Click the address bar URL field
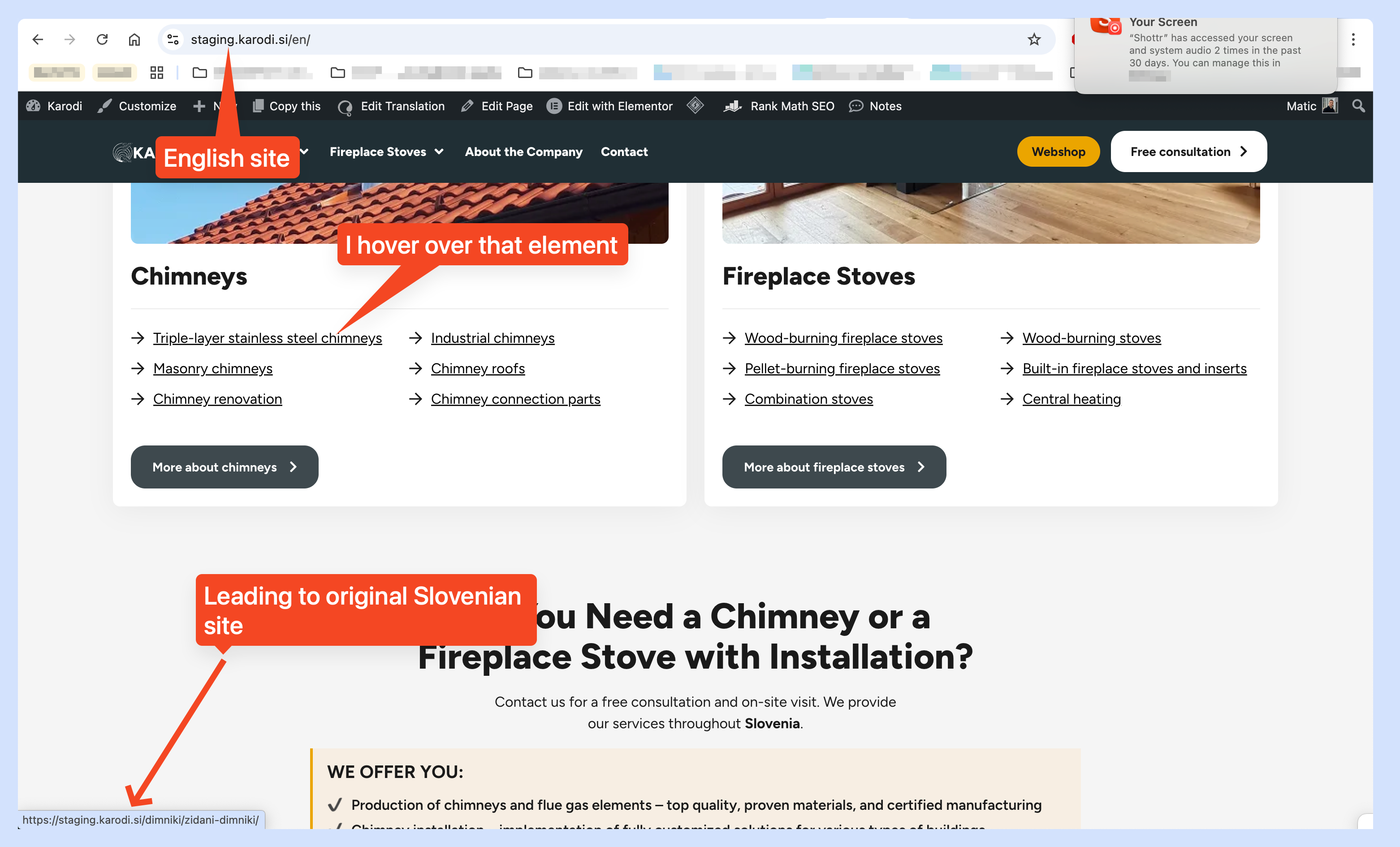Viewport: 1400px width, 847px height. pyautogui.click(x=602, y=39)
